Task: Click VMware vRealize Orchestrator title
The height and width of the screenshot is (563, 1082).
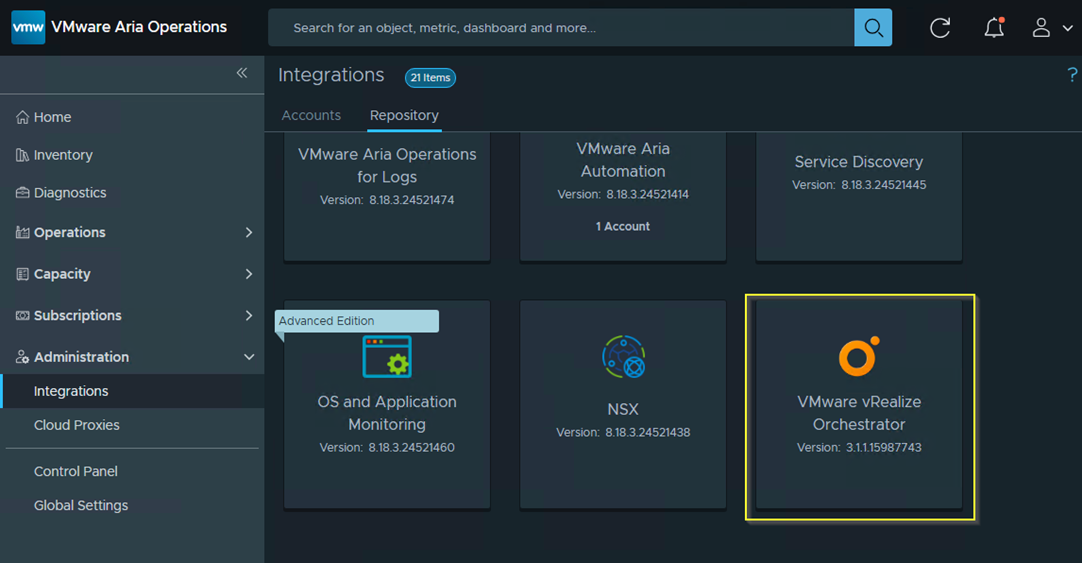Action: (x=859, y=413)
